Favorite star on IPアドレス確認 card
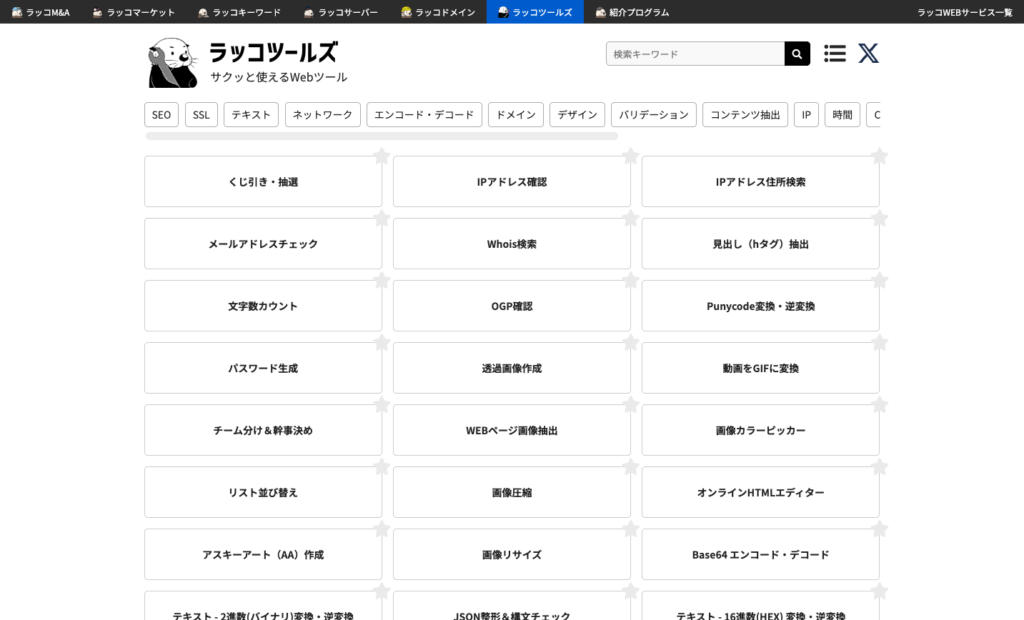 click(x=630, y=156)
